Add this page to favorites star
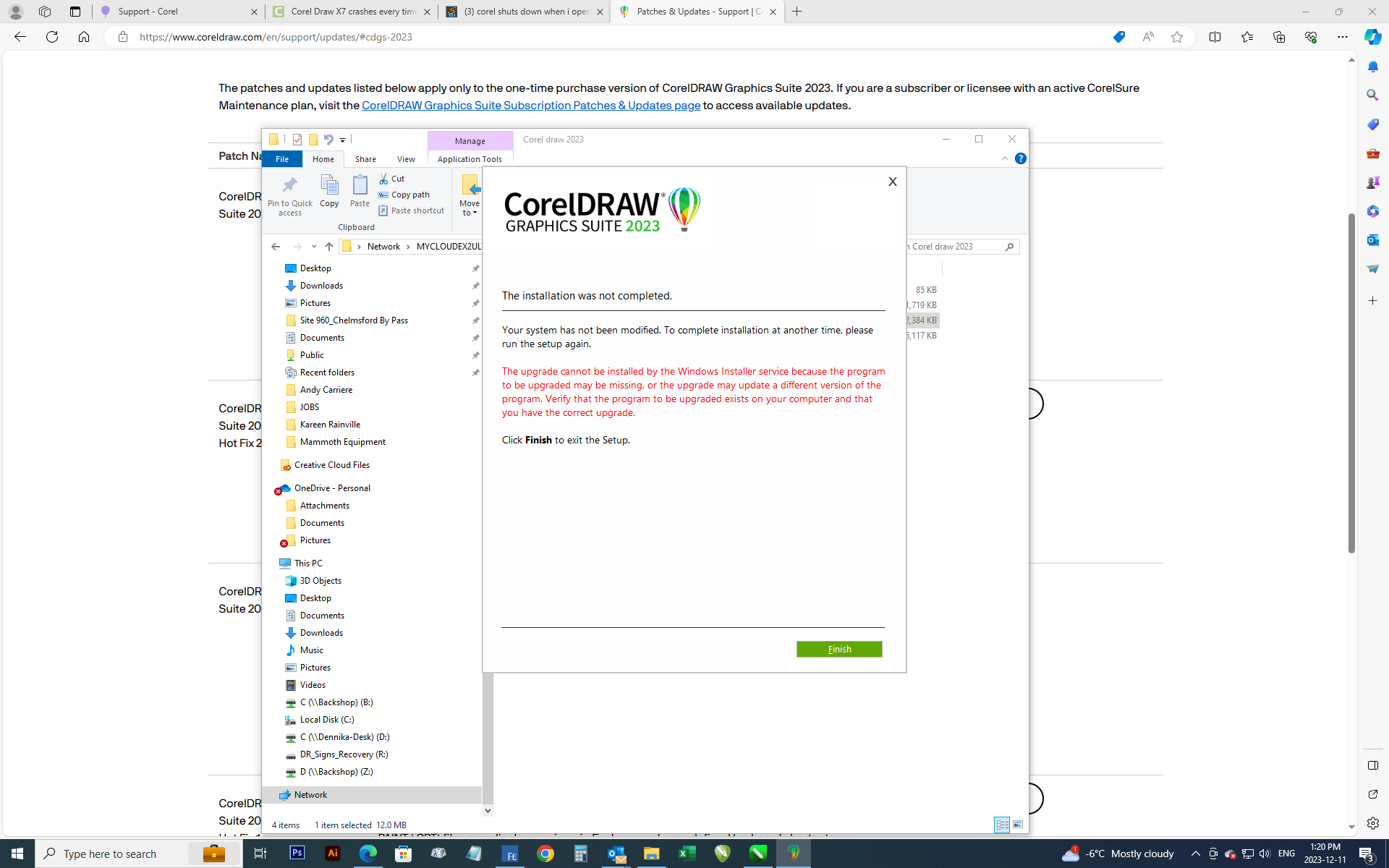This screenshot has width=1389, height=868. (1177, 37)
